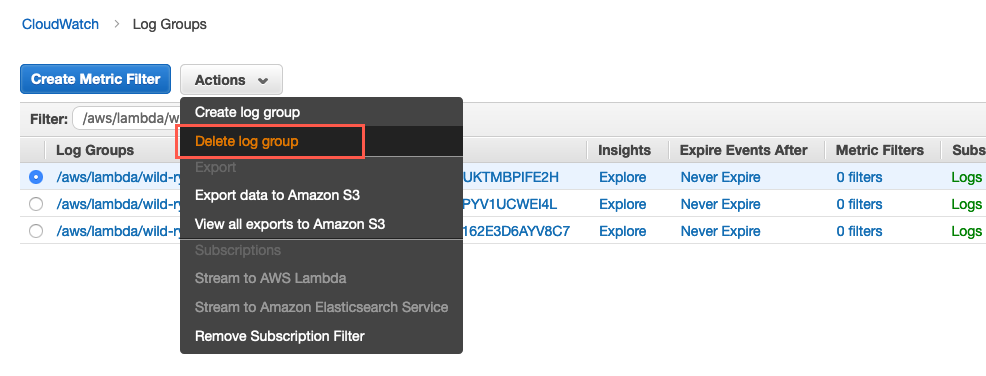Click Never Expire for second log group
Viewport: 986px width, 376px height.
[x=721, y=204]
